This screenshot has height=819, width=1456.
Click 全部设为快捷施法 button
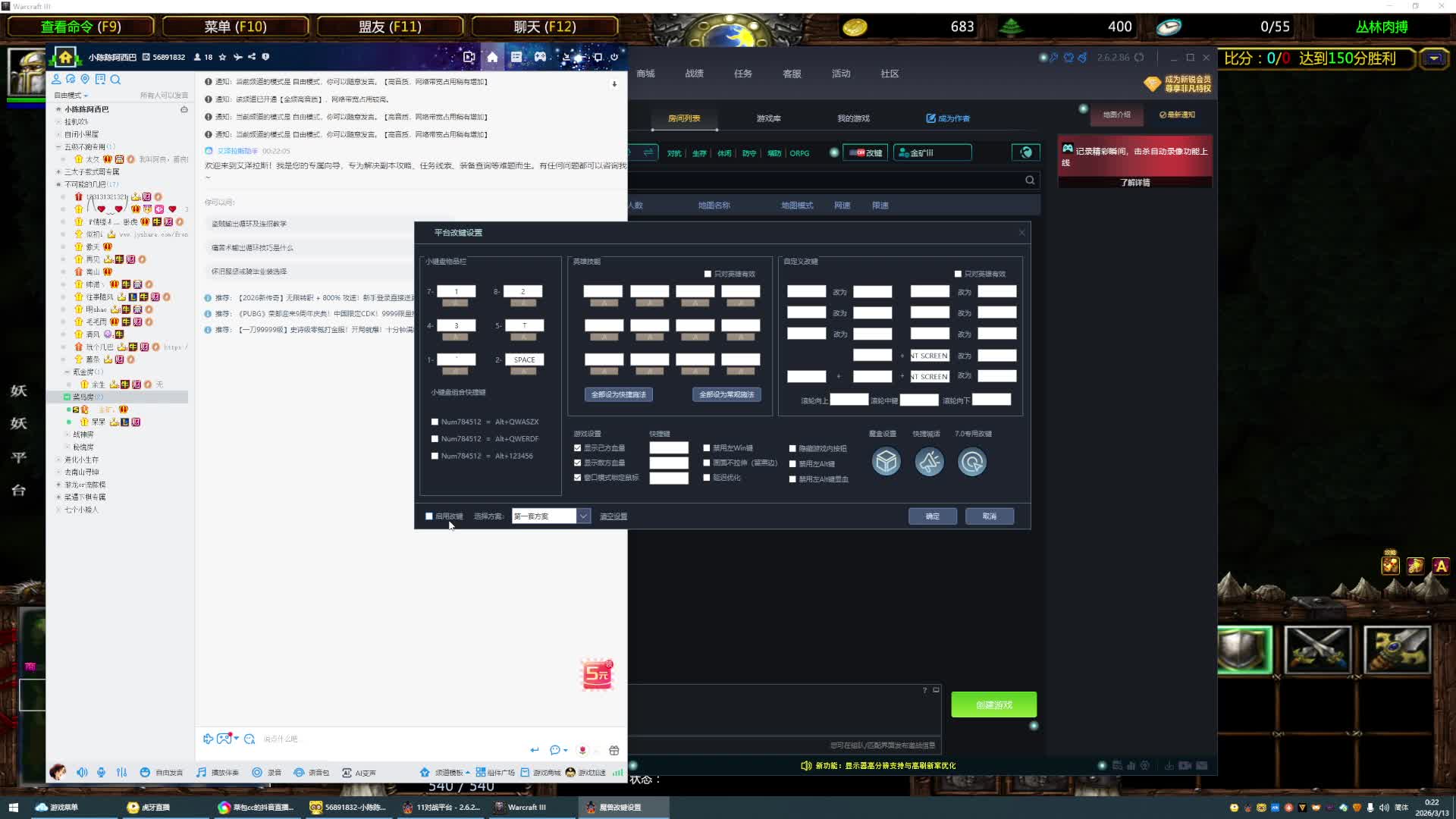click(619, 394)
